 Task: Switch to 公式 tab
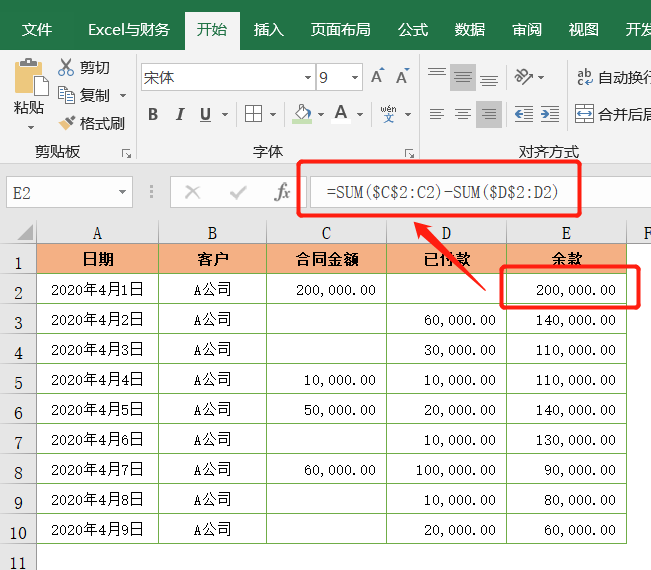[x=413, y=30]
